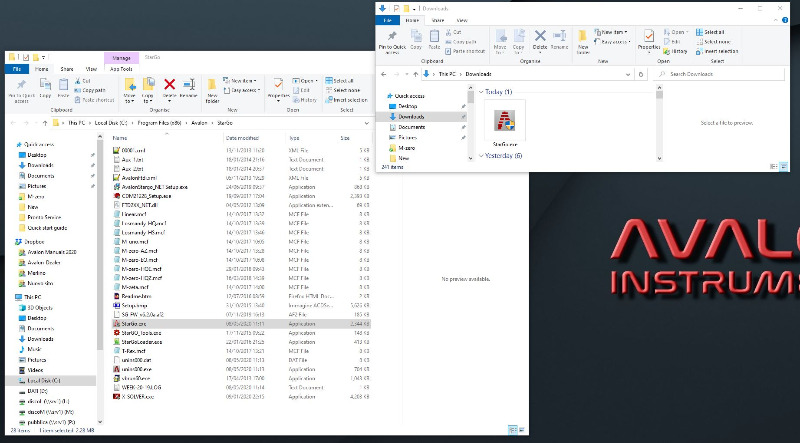Screen dimensions: 800x443
Task: Select the StarGo.exe file row
Action: [x=240, y=324]
